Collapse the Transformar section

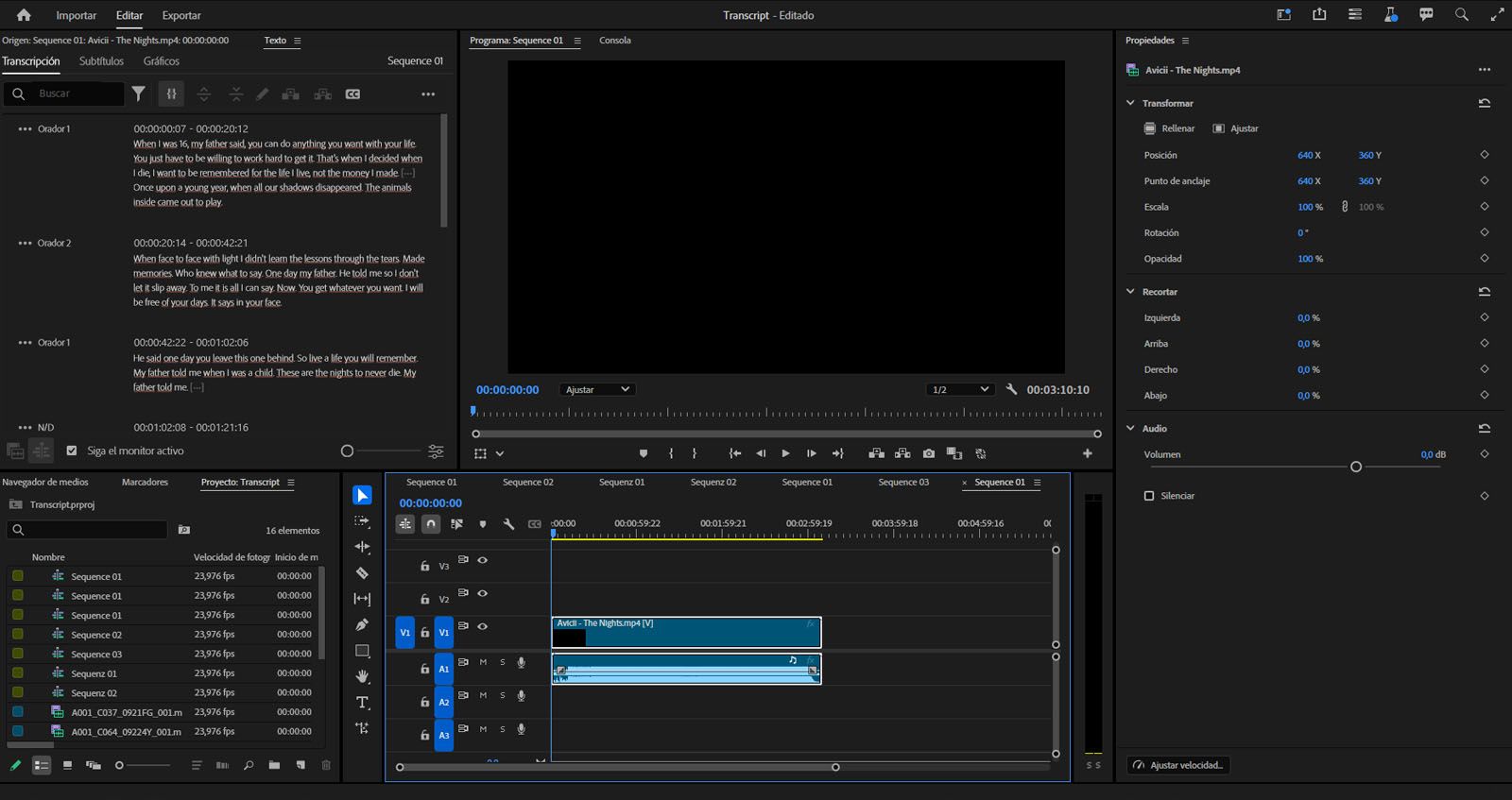pyautogui.click(x=1130, y=103)
